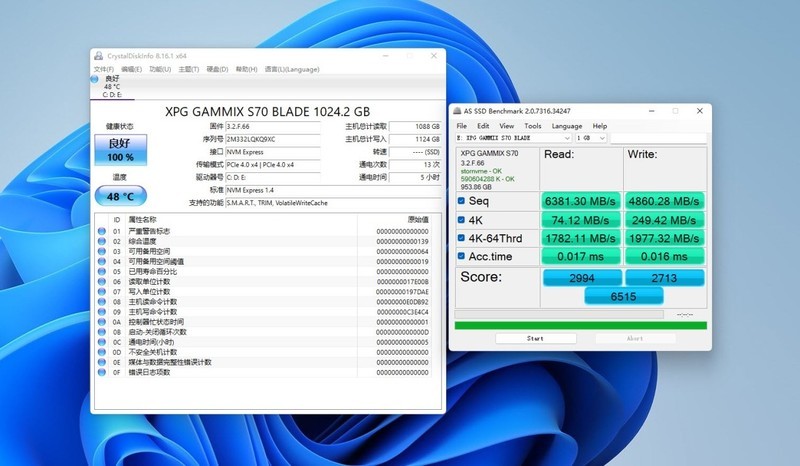Click status icon for attribute 0E 媒体与数据完整性错误计数
The image size is (800, 466).
(x=102, y=362)
